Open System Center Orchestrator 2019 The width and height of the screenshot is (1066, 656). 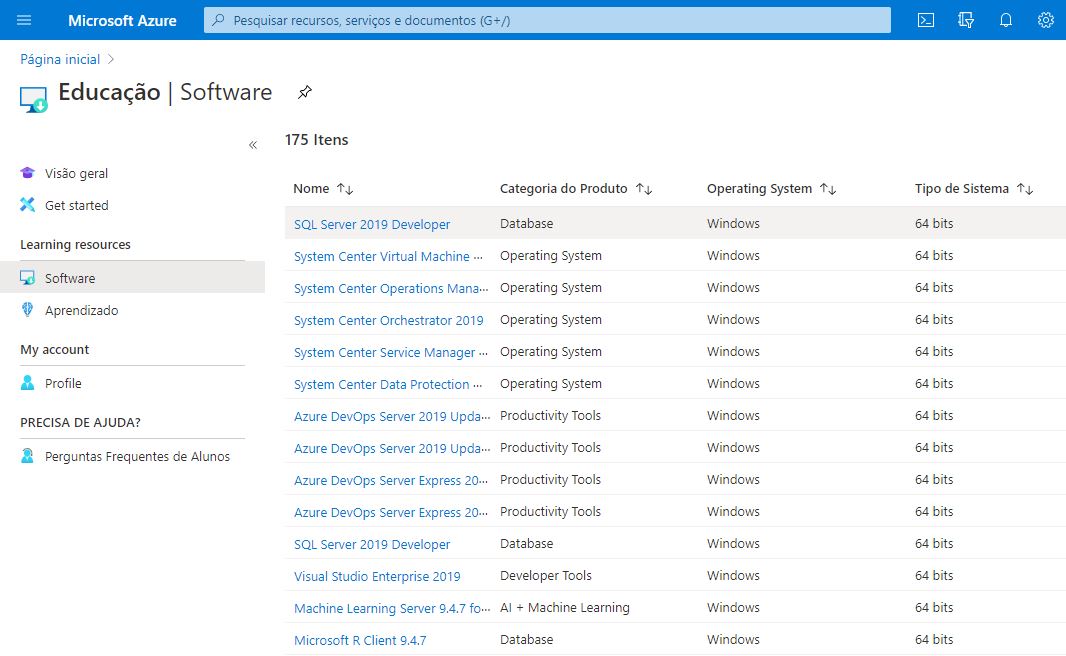(x=388, y=320)
